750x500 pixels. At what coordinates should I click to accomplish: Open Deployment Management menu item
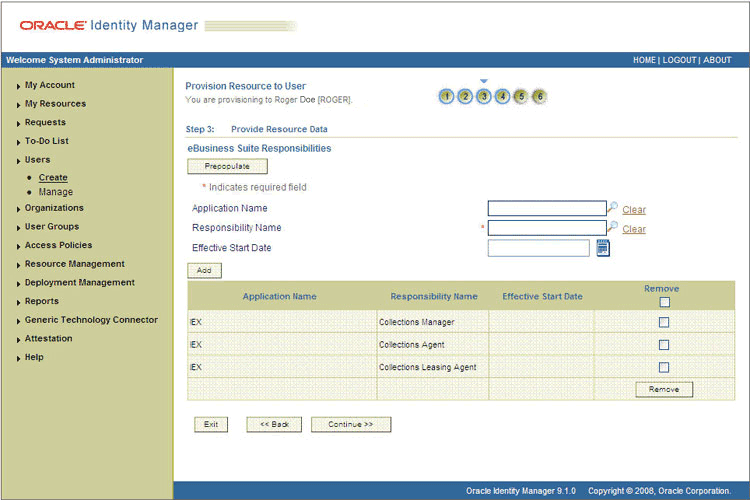coord(79,282)
